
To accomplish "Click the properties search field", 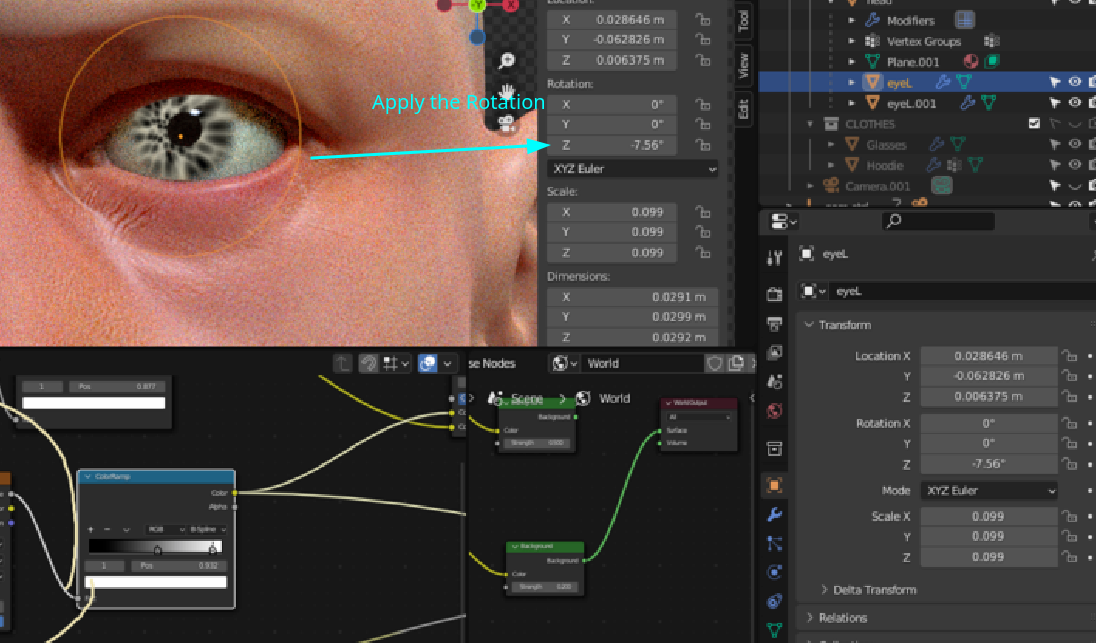I will [937, 222].
